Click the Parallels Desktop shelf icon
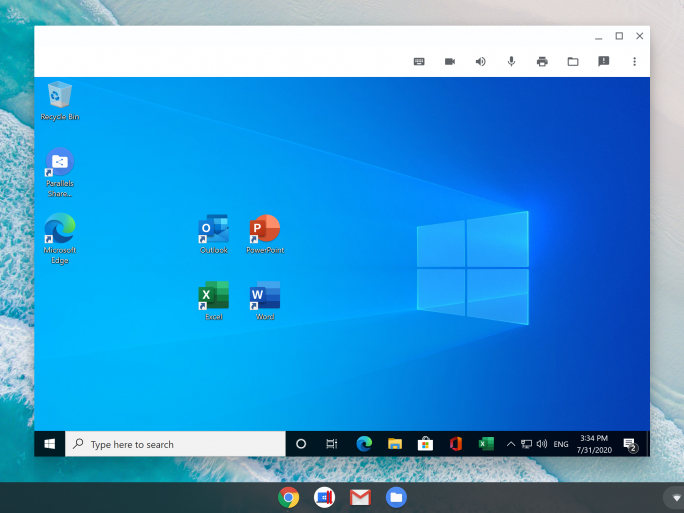Image resolution: width=684 pixels, height=513 pixels. [324, 497]
